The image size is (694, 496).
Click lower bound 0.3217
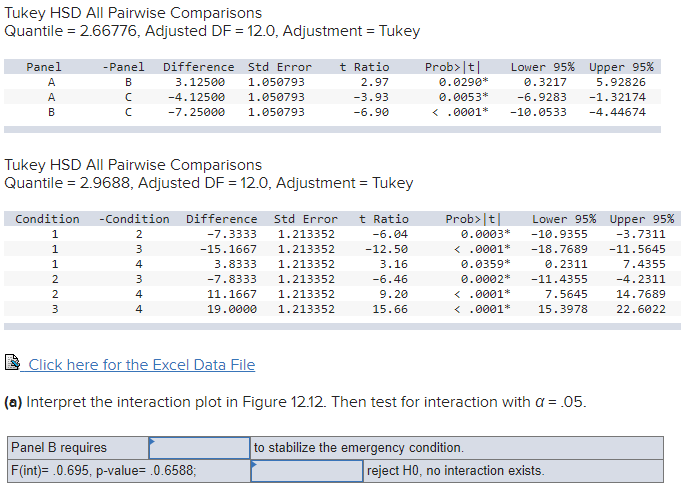click(x=545, y=82)
